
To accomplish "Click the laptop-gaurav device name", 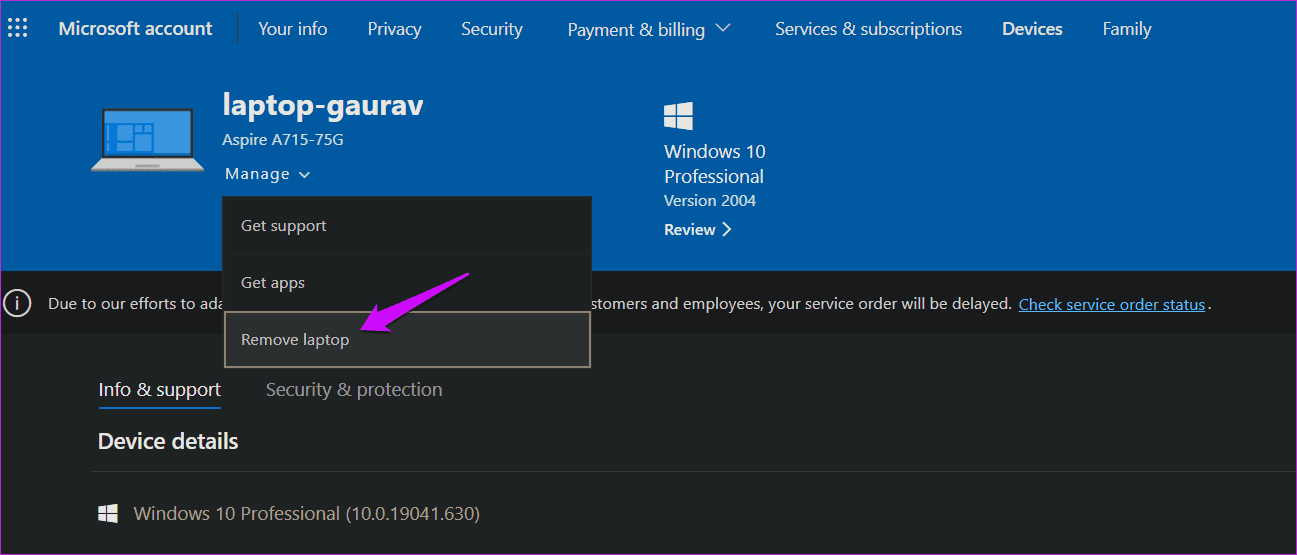I will [x=323, y=105].
